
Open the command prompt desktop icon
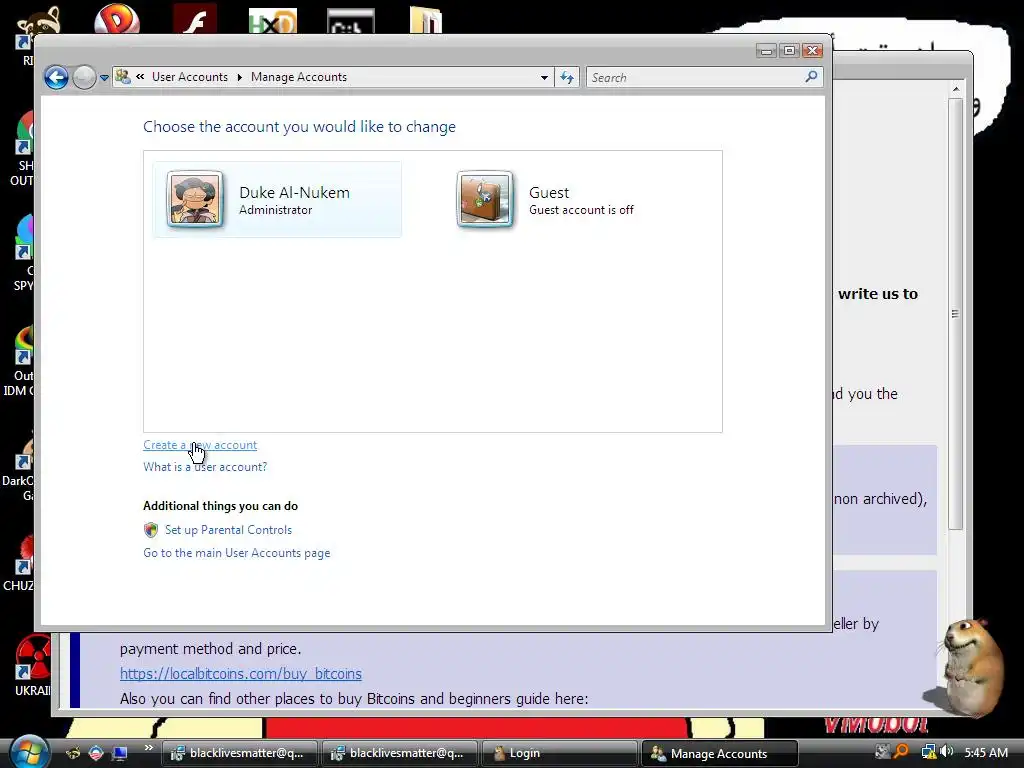[351, 21]
